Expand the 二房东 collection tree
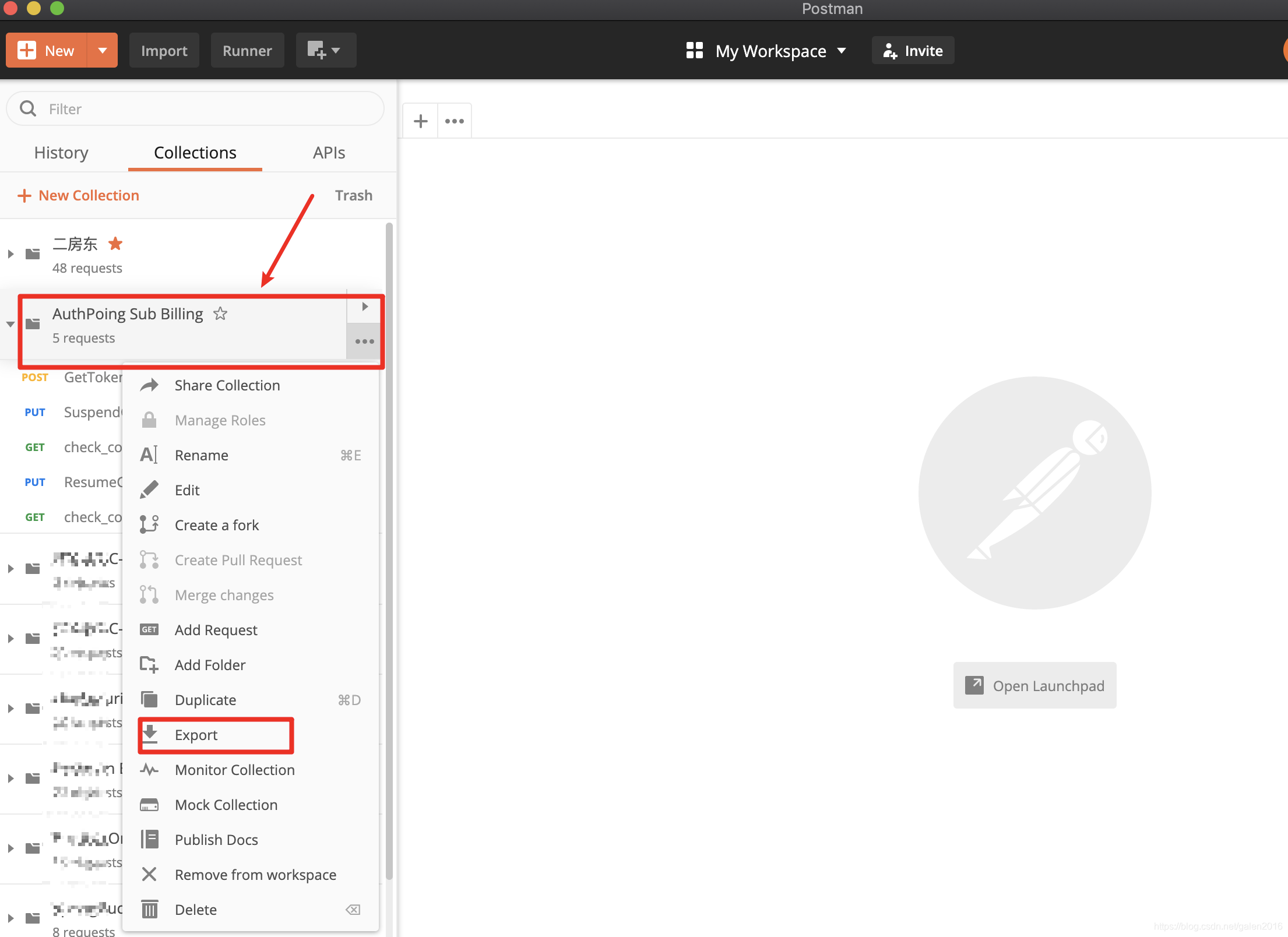The height and width of the screenshot is (937, 1288). pyautogui.click(x=10, y=254)
